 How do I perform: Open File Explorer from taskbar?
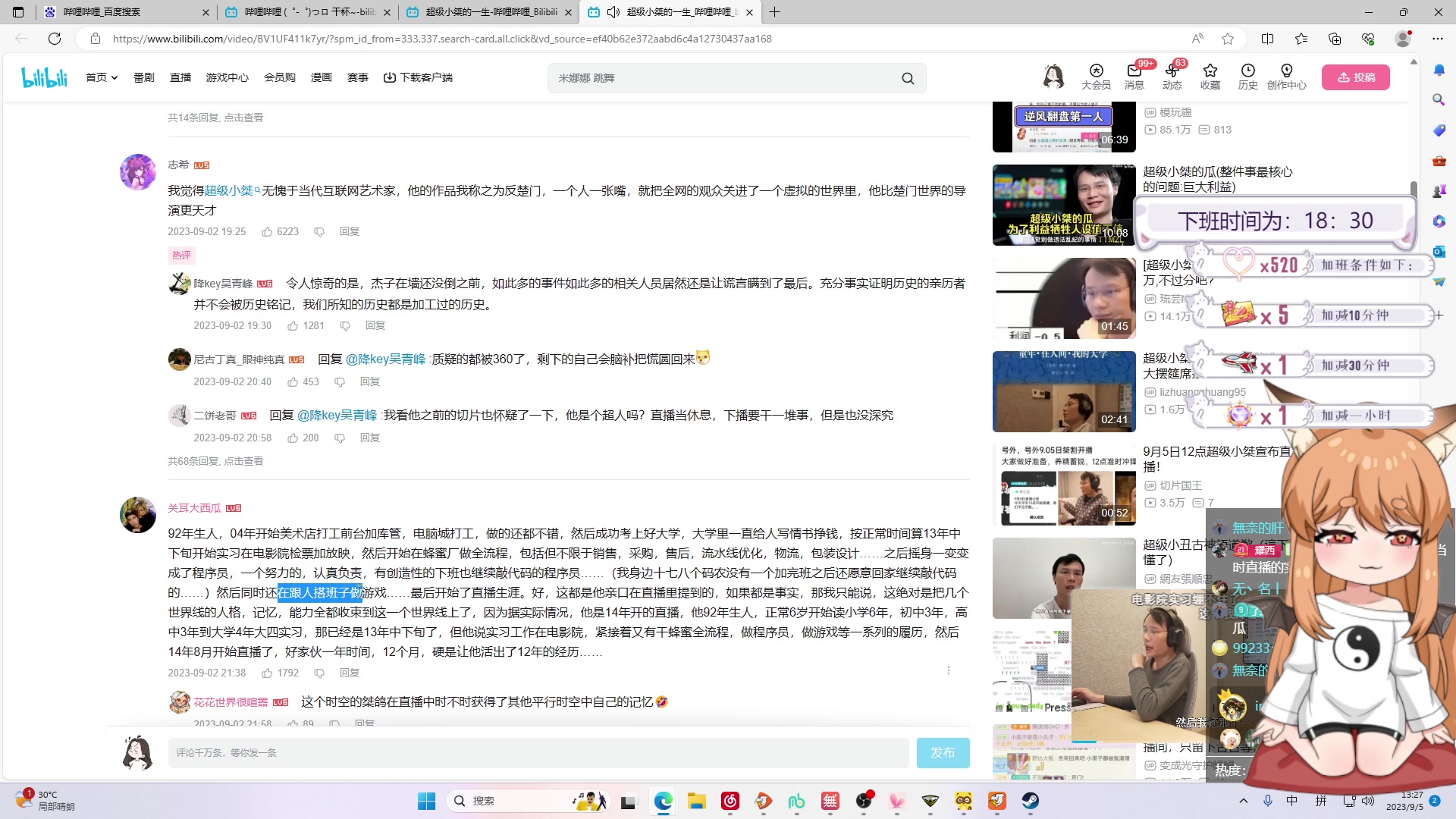(696, 801)
